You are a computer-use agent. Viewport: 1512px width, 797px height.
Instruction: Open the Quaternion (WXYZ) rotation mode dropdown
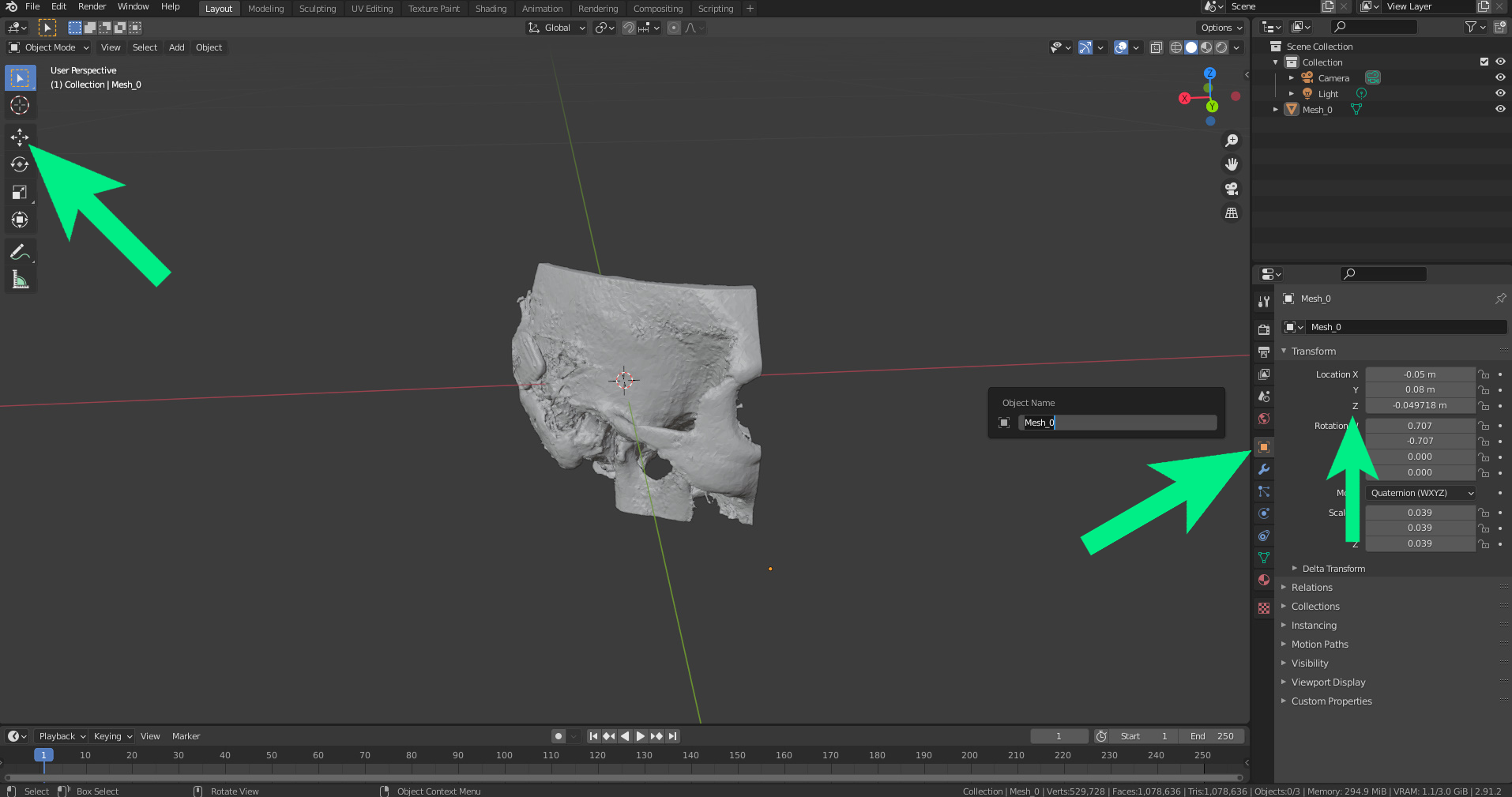1421,493
